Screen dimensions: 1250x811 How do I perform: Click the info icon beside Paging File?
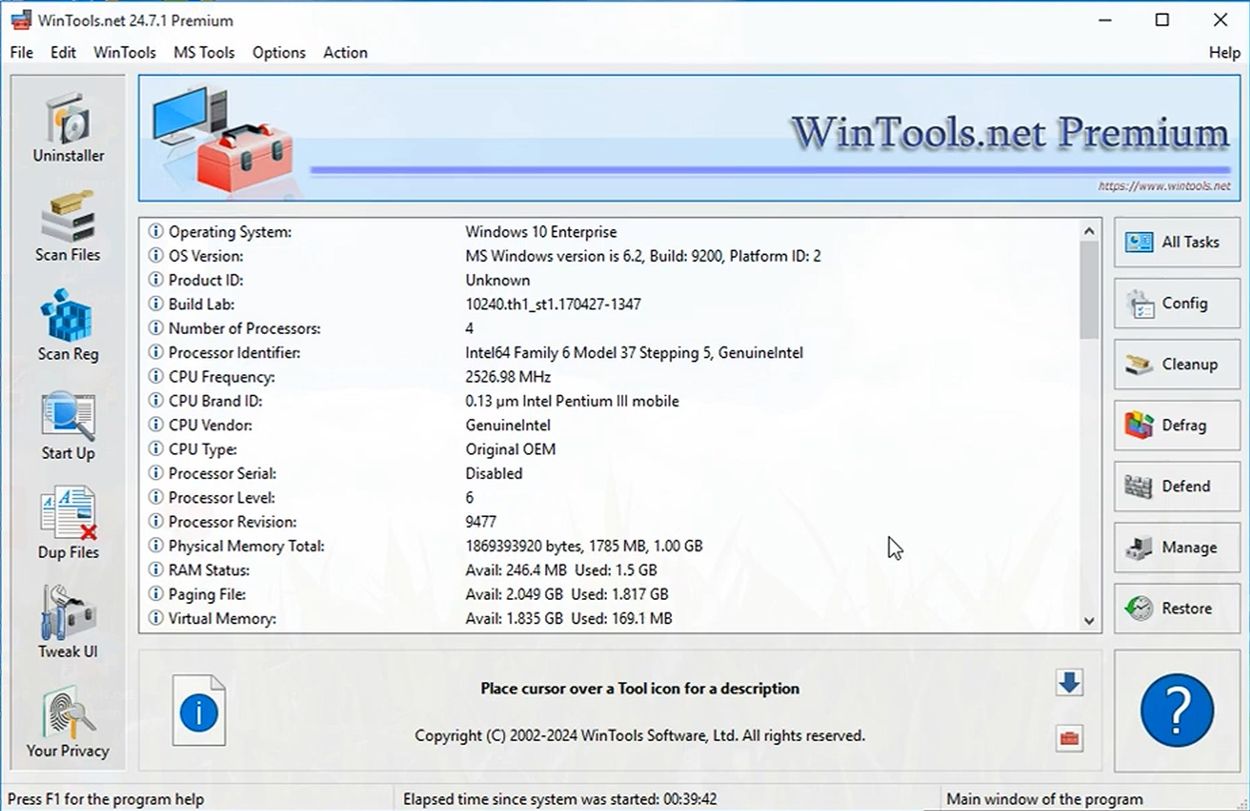pyautogui.click(x=156, y=594)
